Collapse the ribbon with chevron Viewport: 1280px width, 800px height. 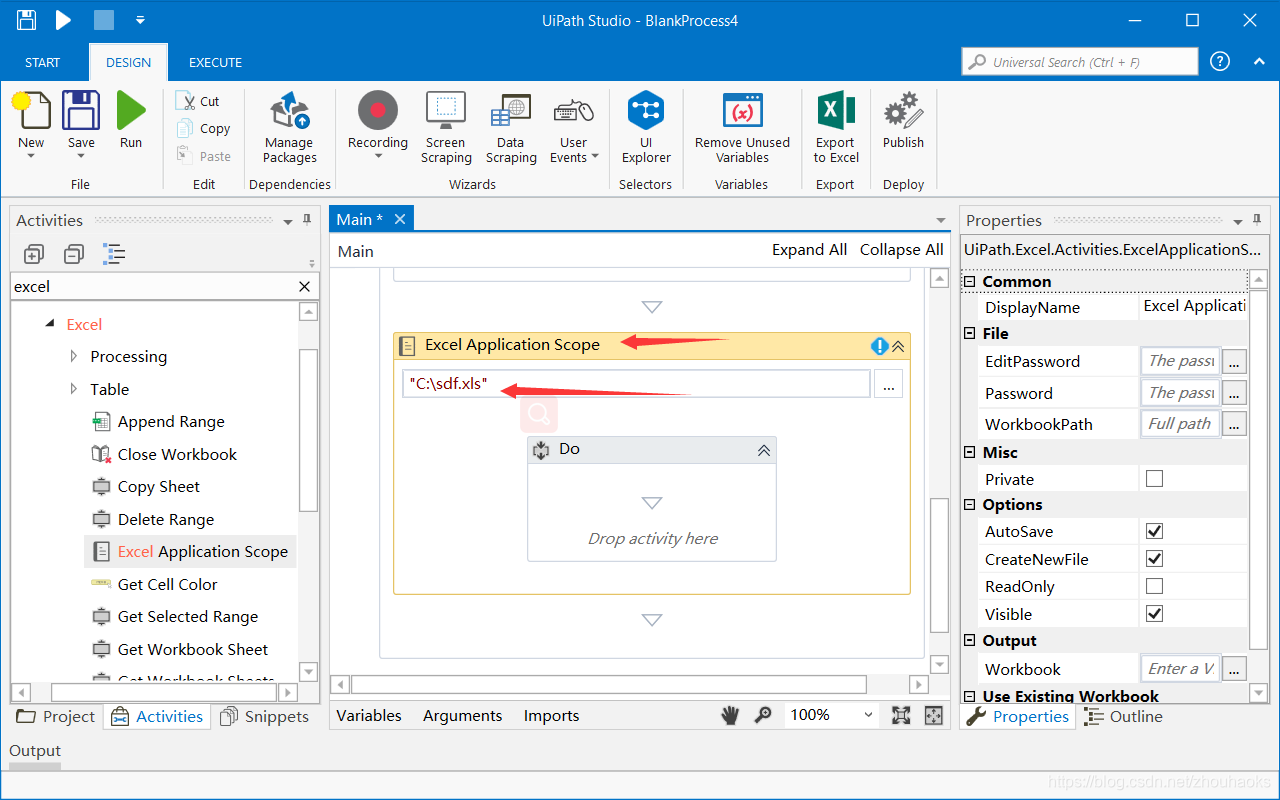pos(1259,61)
